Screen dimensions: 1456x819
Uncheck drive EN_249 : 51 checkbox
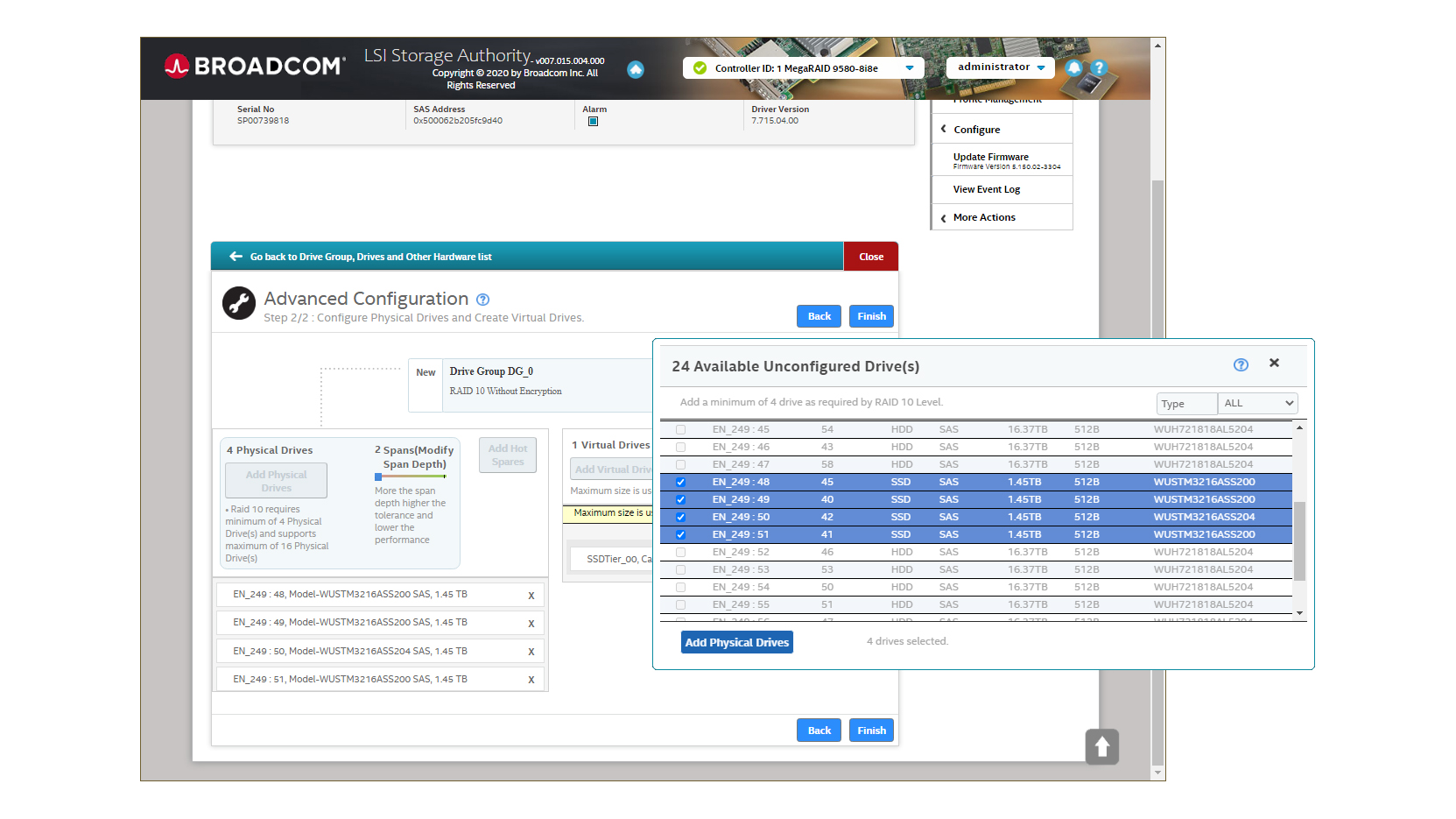680,534
